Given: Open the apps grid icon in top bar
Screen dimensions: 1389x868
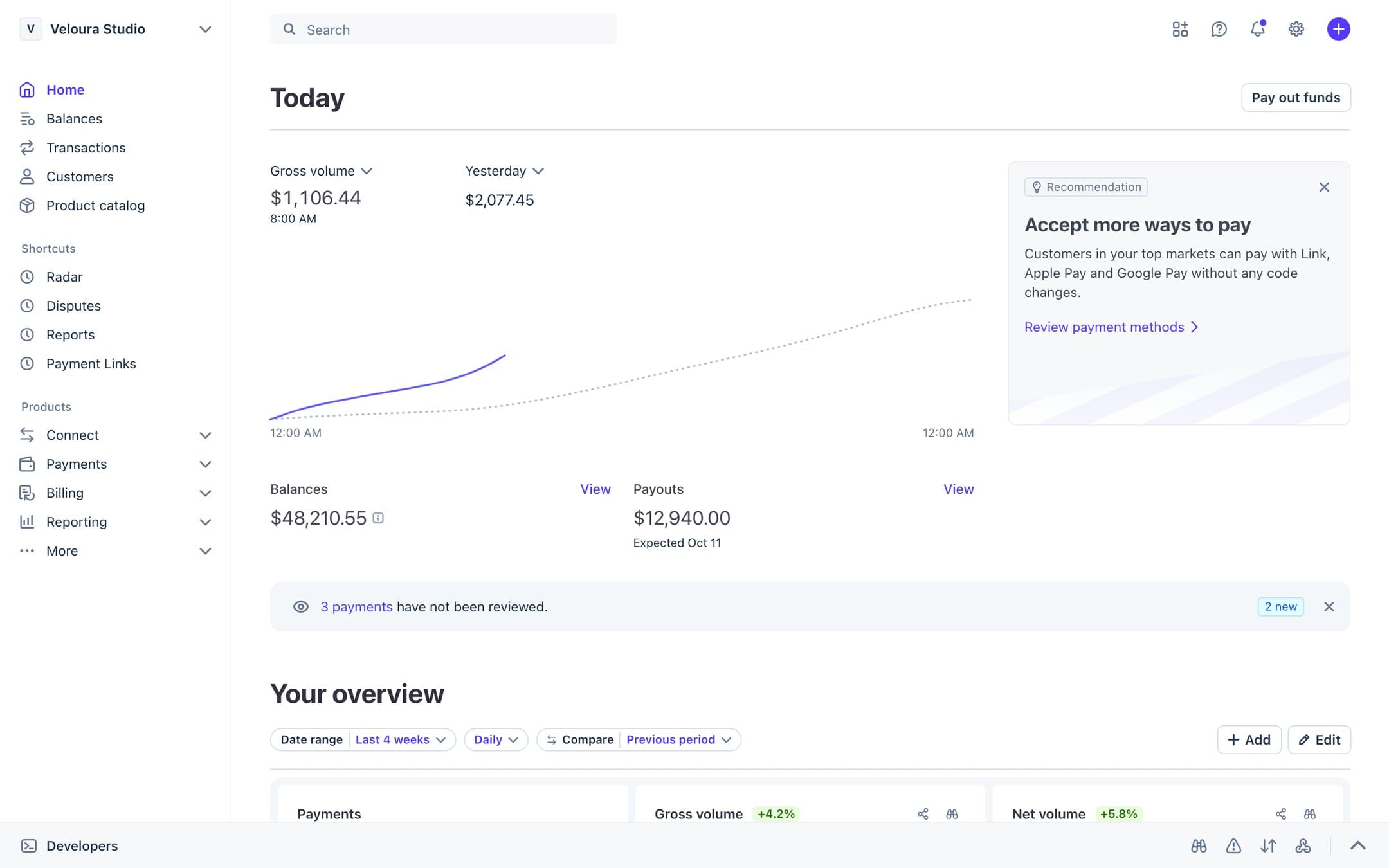Looking at the screenshot, I should pos(1180,29).
